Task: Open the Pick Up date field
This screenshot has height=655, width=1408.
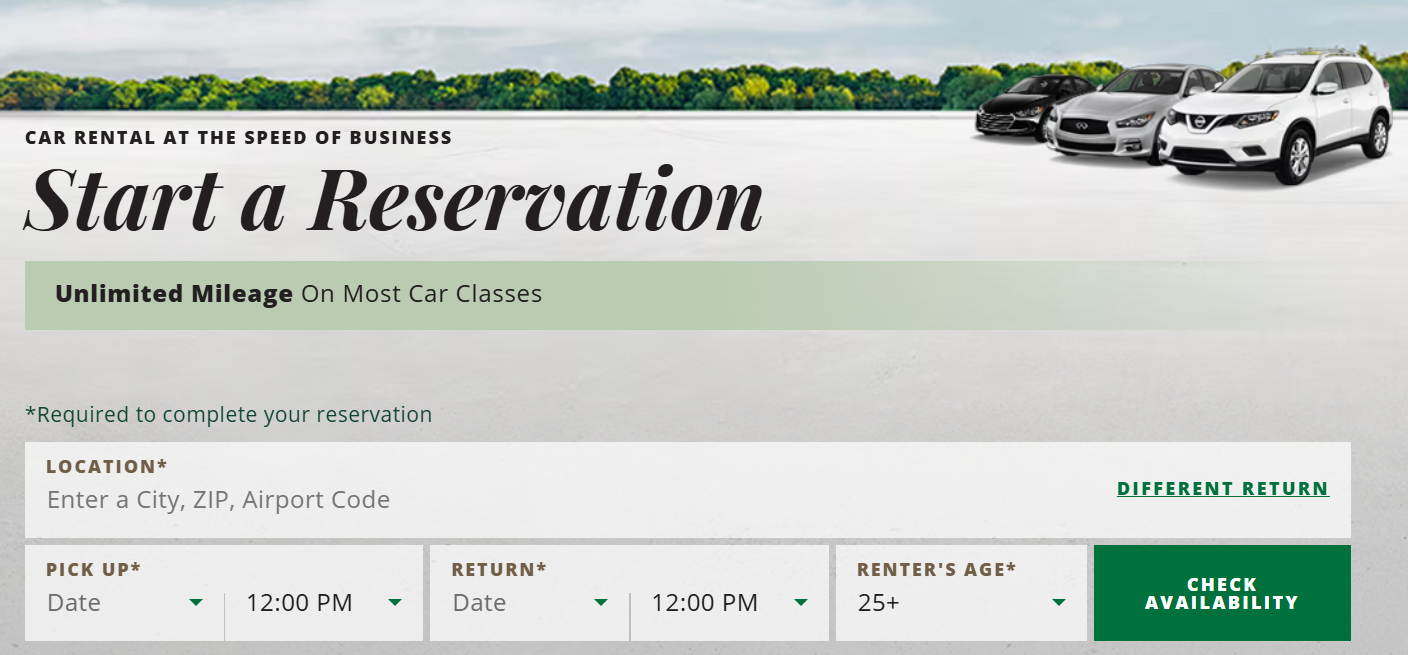Action: pos(75,603)
